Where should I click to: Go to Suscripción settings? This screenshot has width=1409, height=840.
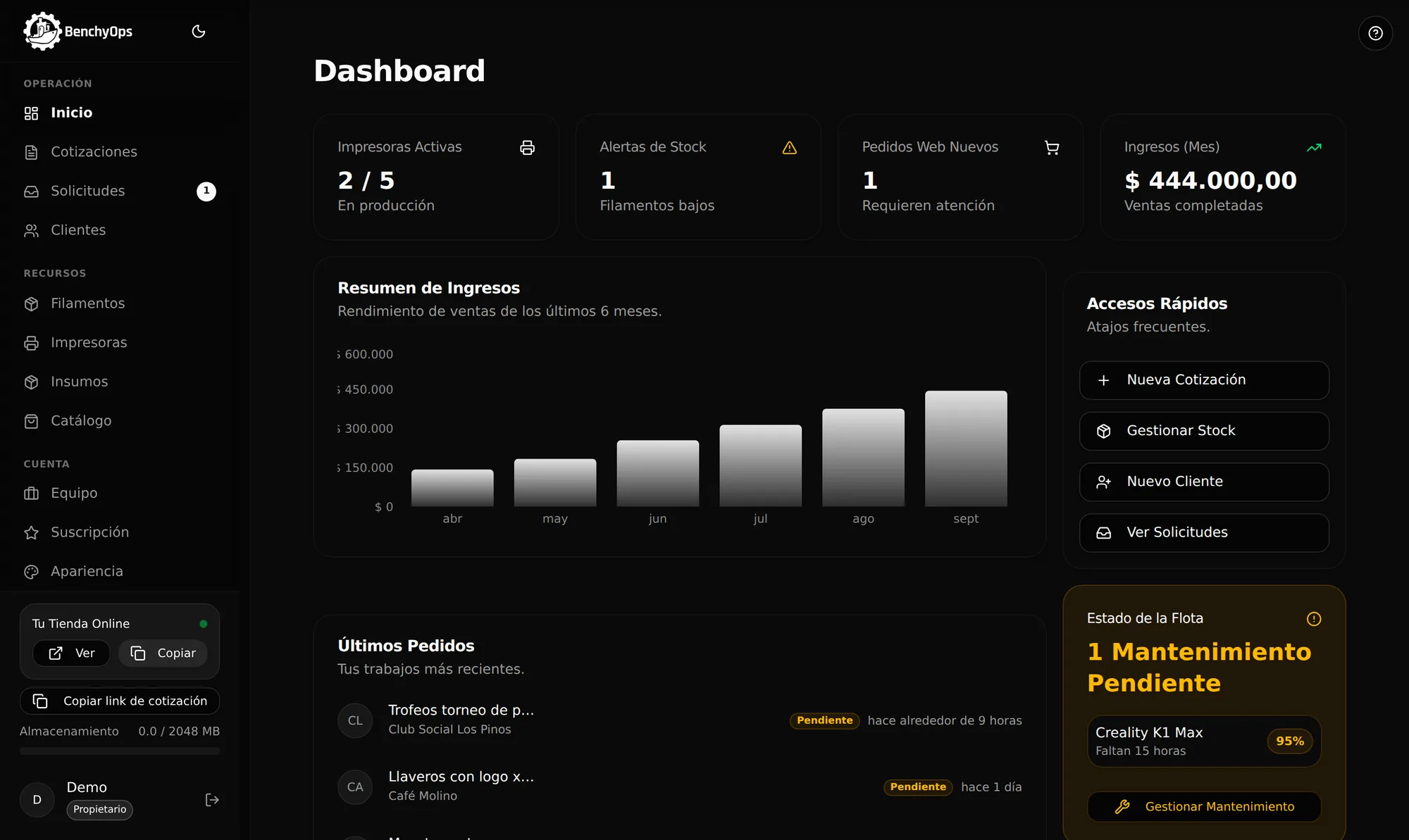120,532
